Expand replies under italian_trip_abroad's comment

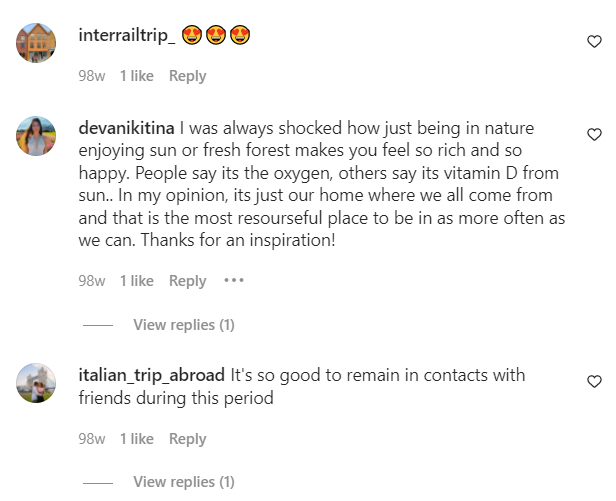tap(183, 482)
